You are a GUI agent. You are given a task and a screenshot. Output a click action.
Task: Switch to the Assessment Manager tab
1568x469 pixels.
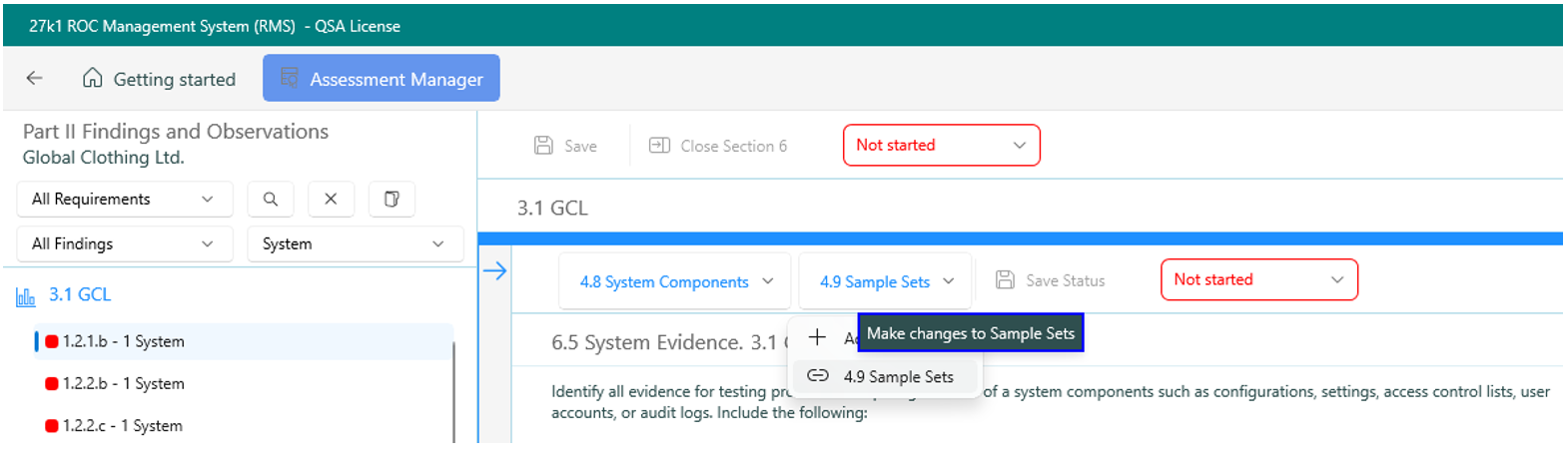coord(382,79)
